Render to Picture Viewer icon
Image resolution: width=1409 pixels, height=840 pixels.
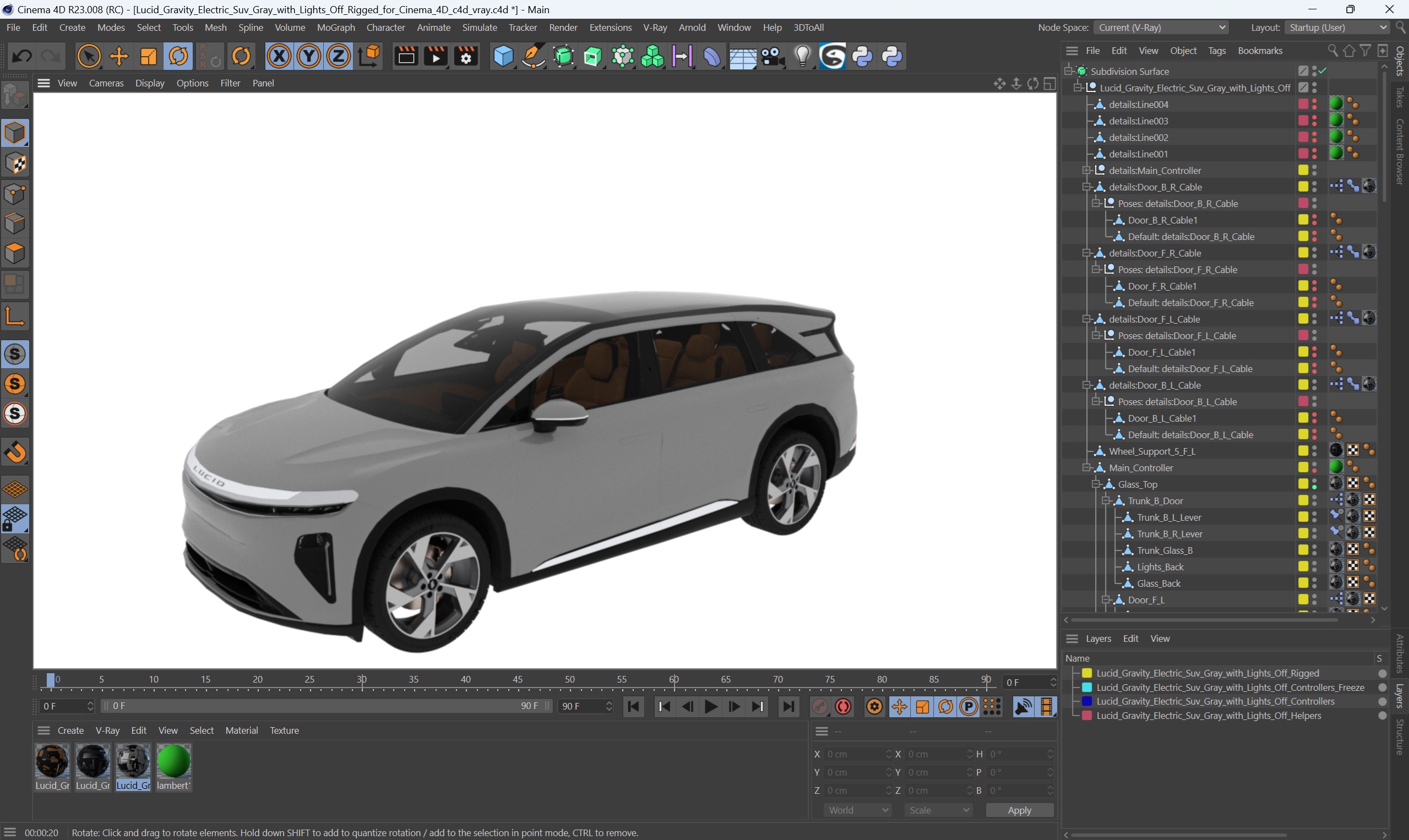436,56
